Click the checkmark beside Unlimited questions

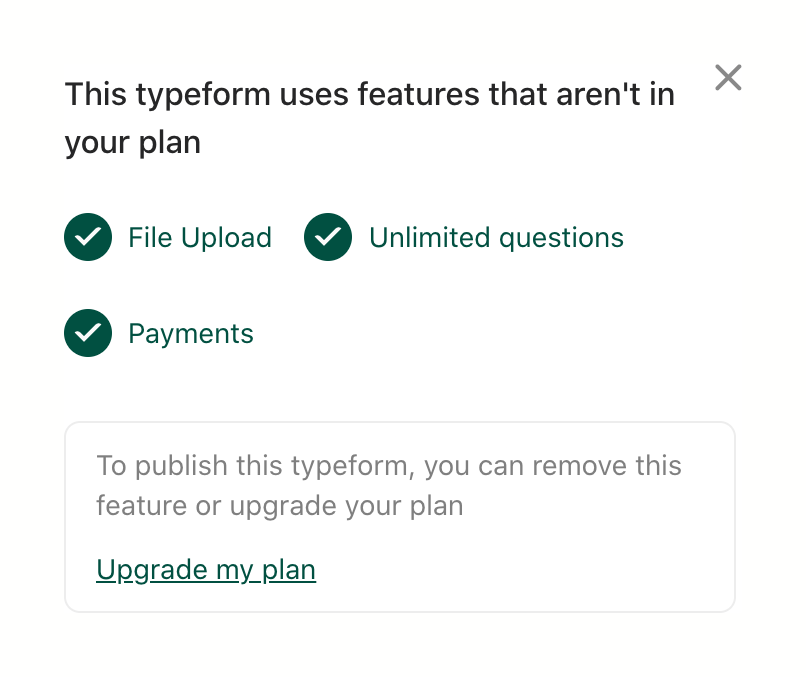328,237
